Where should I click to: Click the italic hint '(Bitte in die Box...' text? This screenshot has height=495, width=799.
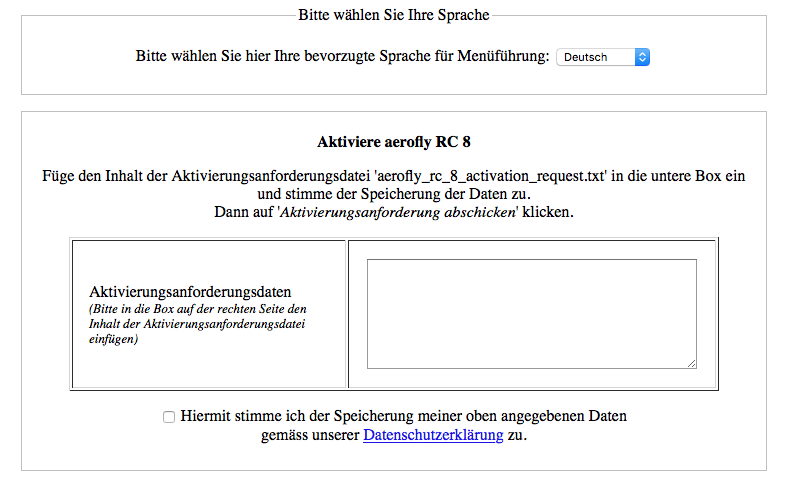[x=198, y=324]
